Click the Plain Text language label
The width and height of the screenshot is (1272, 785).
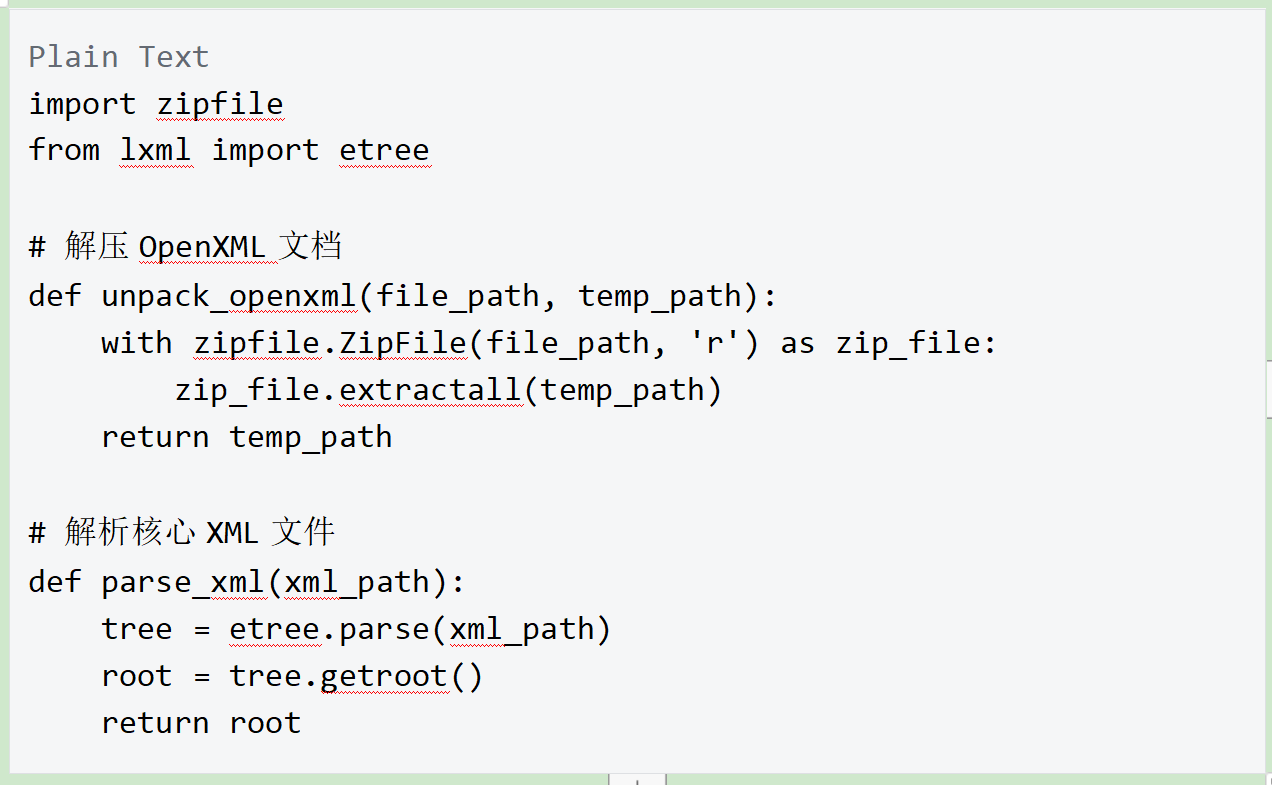[119, 57]
